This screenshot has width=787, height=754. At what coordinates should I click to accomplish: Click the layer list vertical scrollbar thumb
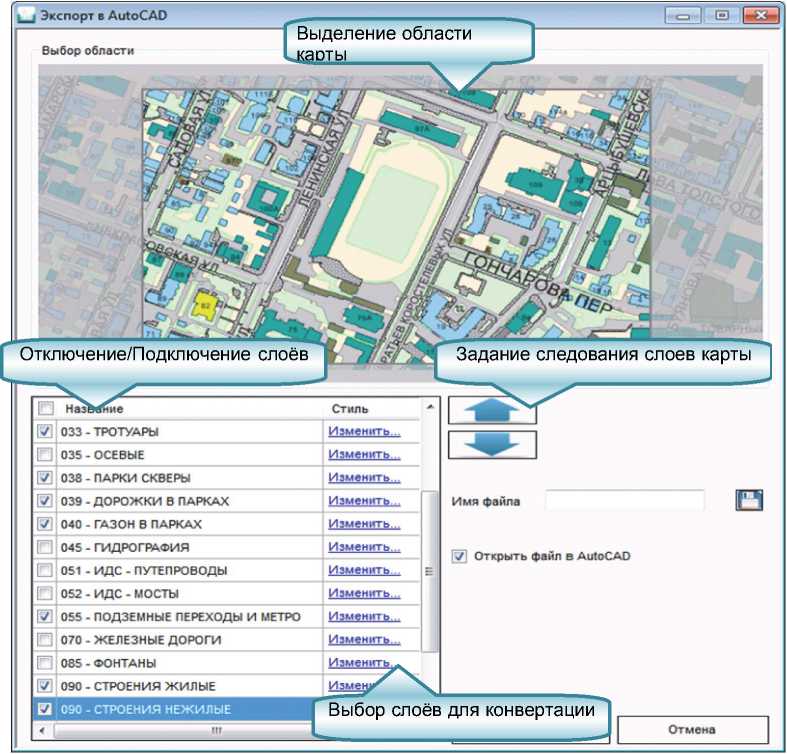click(430, 571)
